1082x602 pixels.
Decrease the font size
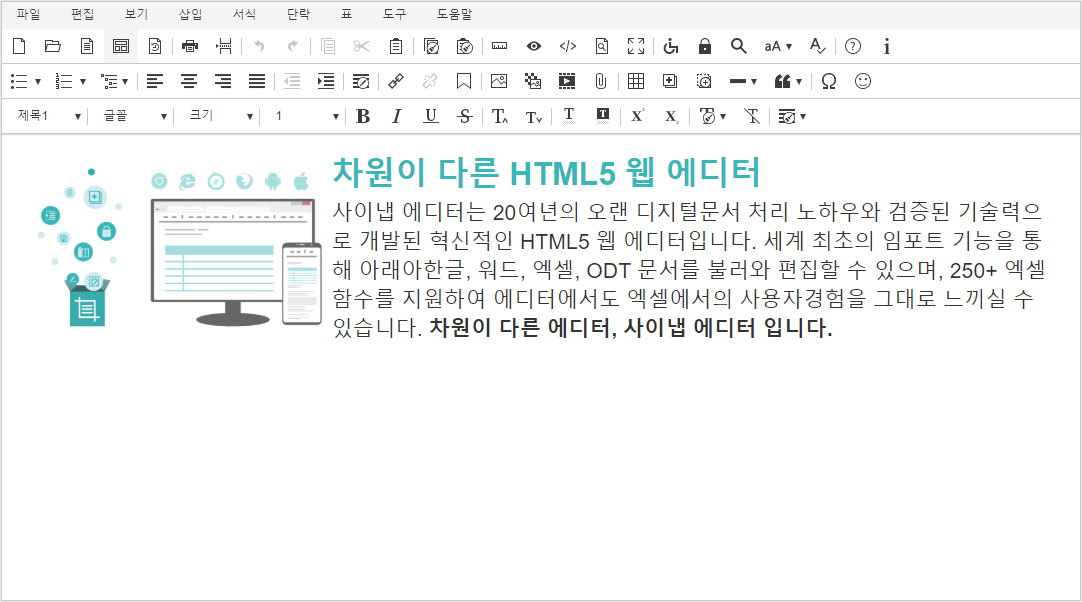534,116
